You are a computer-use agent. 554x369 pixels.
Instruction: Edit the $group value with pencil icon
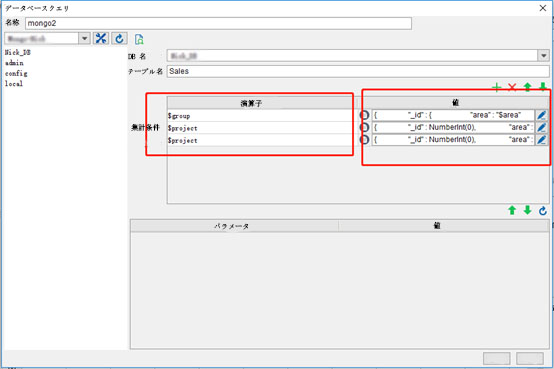[x=541, y=115]
